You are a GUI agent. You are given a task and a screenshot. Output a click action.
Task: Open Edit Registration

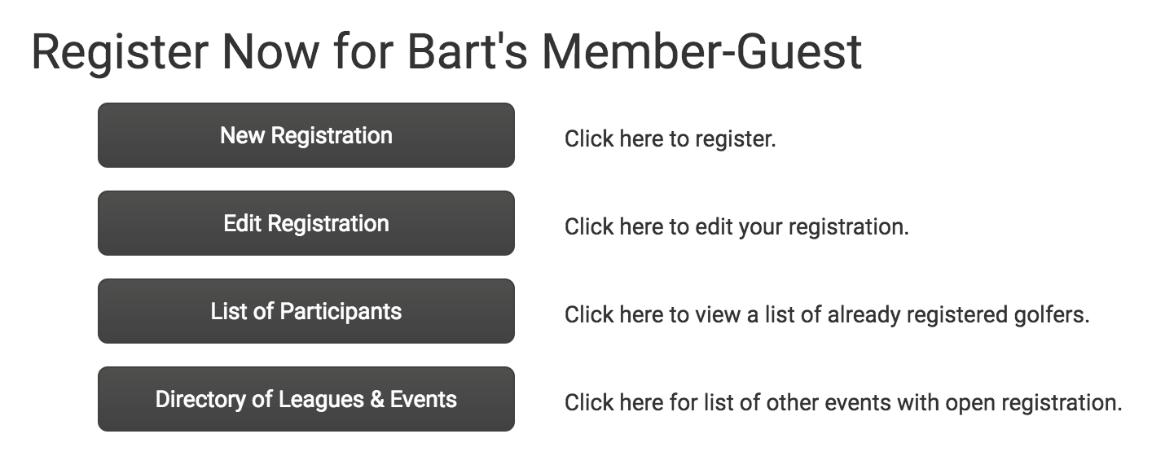click(x=306, y=223)
